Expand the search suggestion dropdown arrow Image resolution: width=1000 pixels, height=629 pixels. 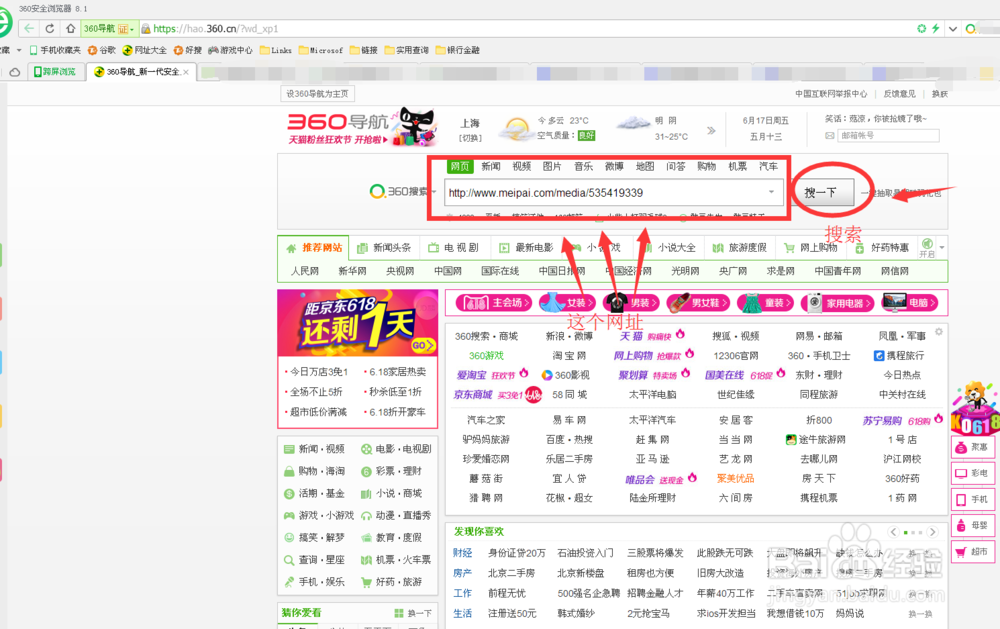tap(771, 192)
